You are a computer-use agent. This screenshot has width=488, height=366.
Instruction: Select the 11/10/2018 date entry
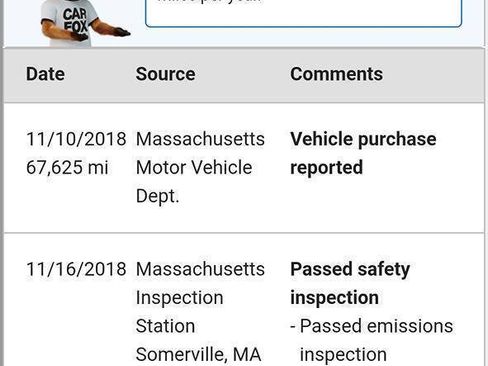pyautogui.click(x=76, y=139)
